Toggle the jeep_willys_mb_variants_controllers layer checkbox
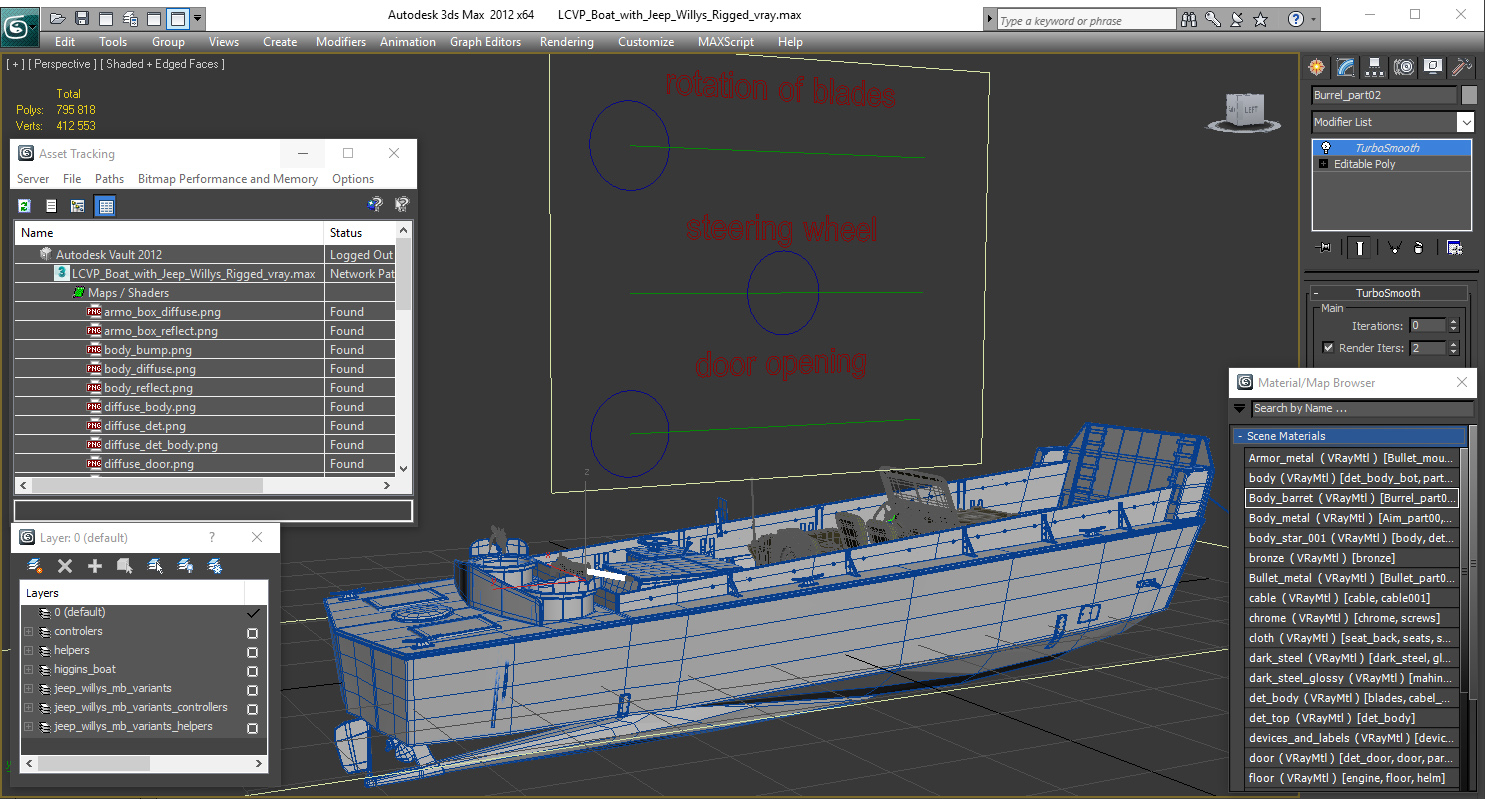1485x799 pixels. 252,709
